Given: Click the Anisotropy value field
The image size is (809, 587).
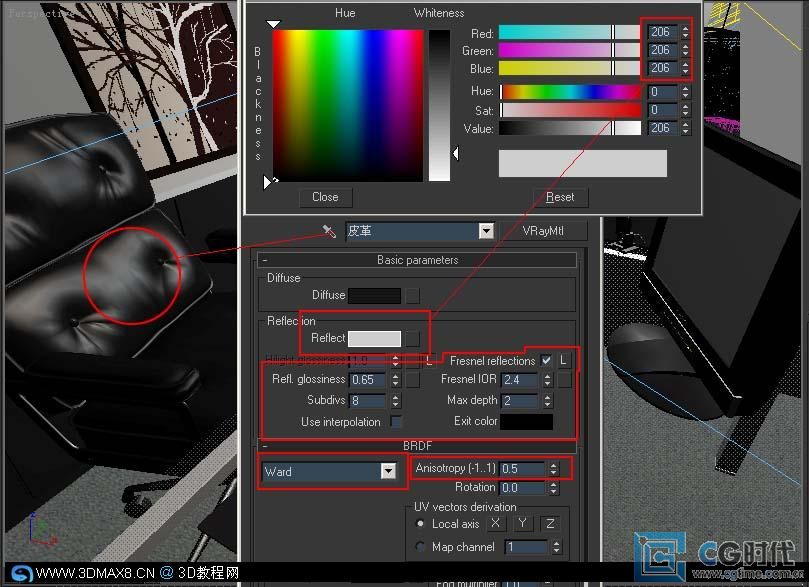Looking at the screenshot, I should click(x=522, y=468).
